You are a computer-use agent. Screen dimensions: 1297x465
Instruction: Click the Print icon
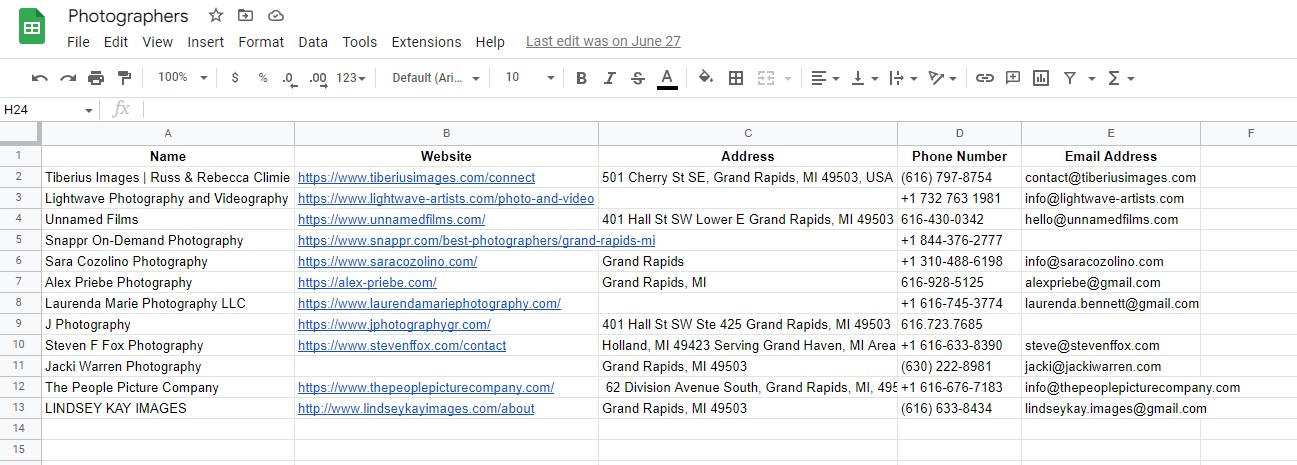pos(96,78)
